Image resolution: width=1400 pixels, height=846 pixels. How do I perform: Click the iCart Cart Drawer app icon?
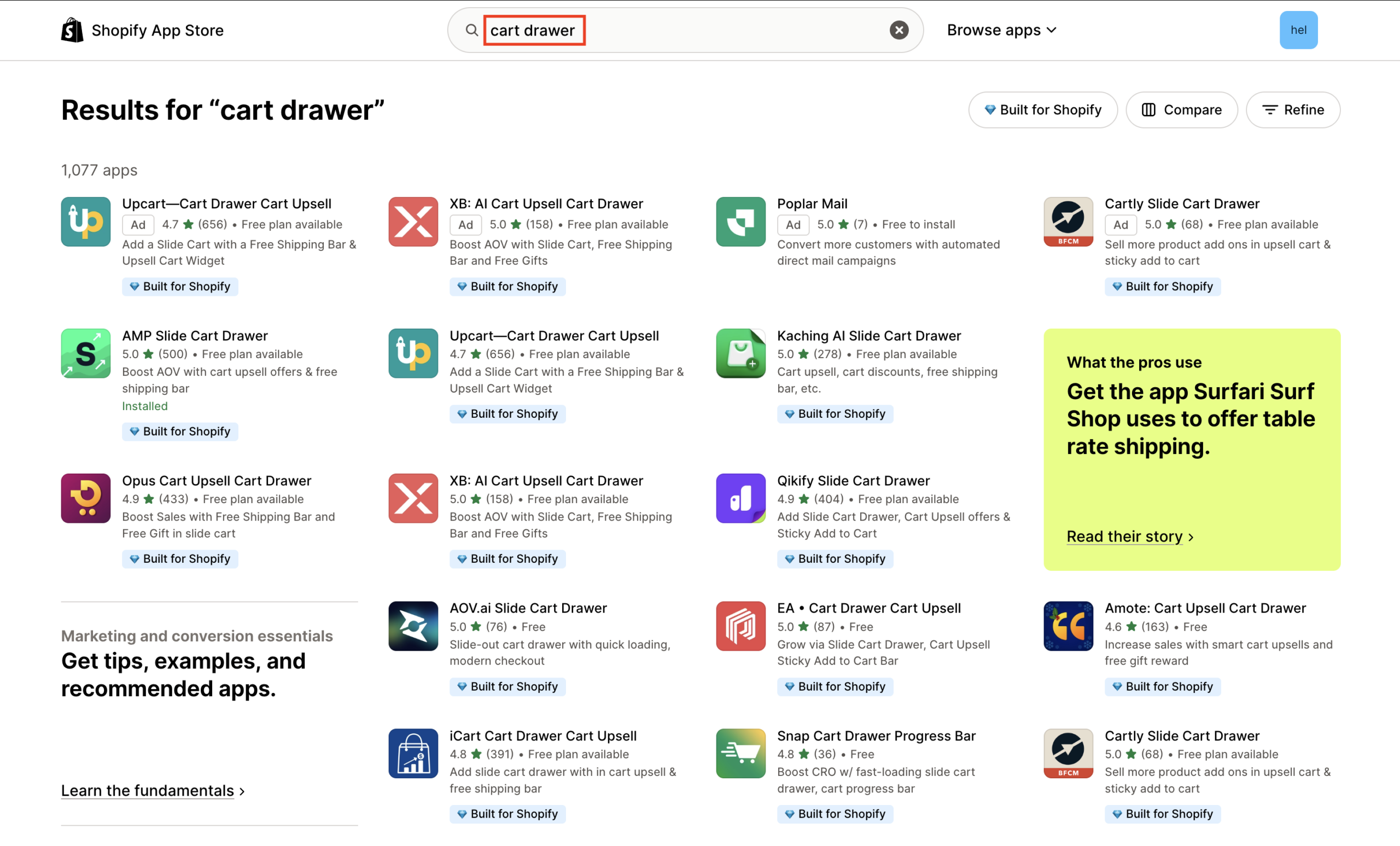(413, 754)
